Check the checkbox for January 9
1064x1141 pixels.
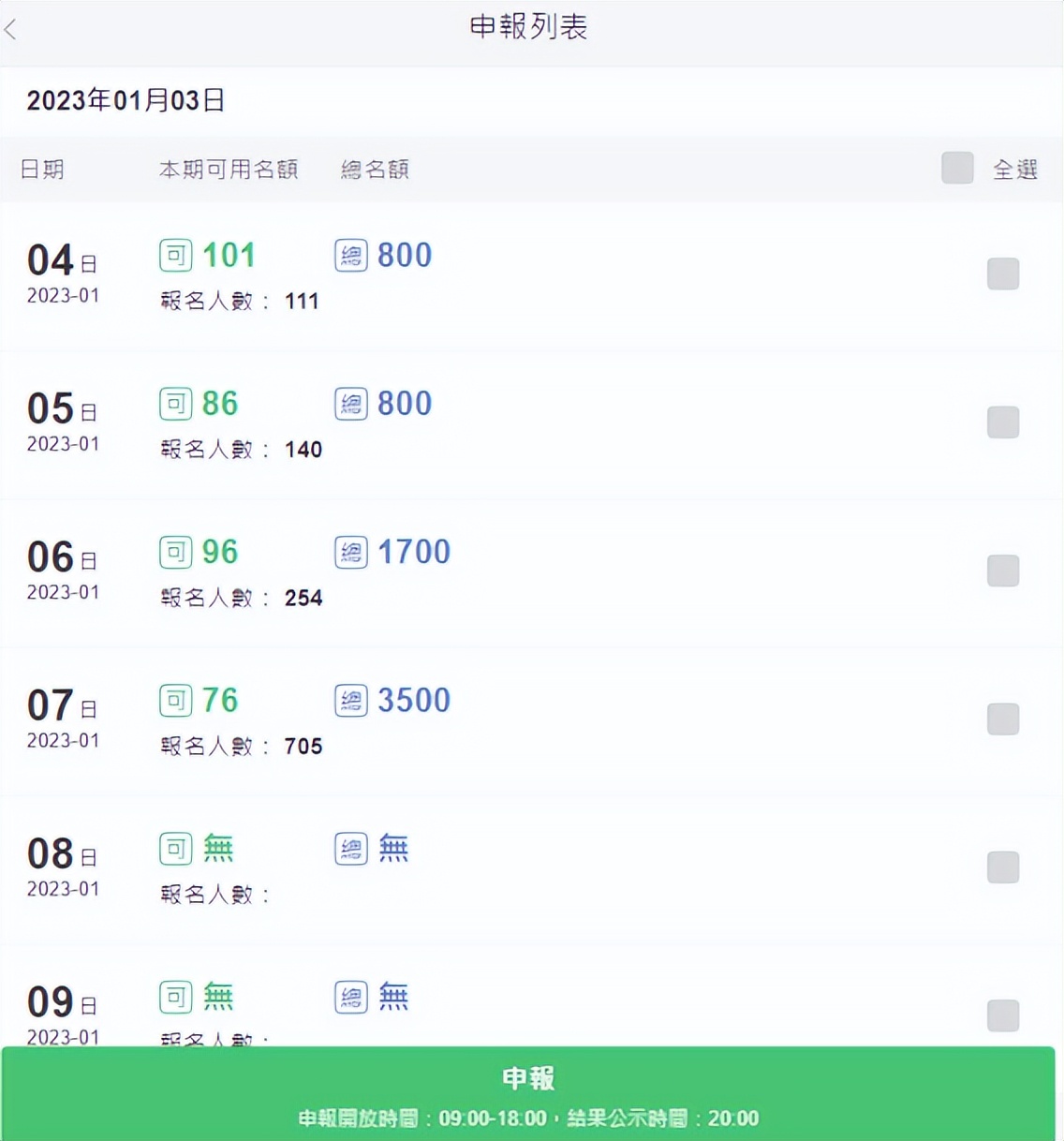click(x=1002, y=1015)
